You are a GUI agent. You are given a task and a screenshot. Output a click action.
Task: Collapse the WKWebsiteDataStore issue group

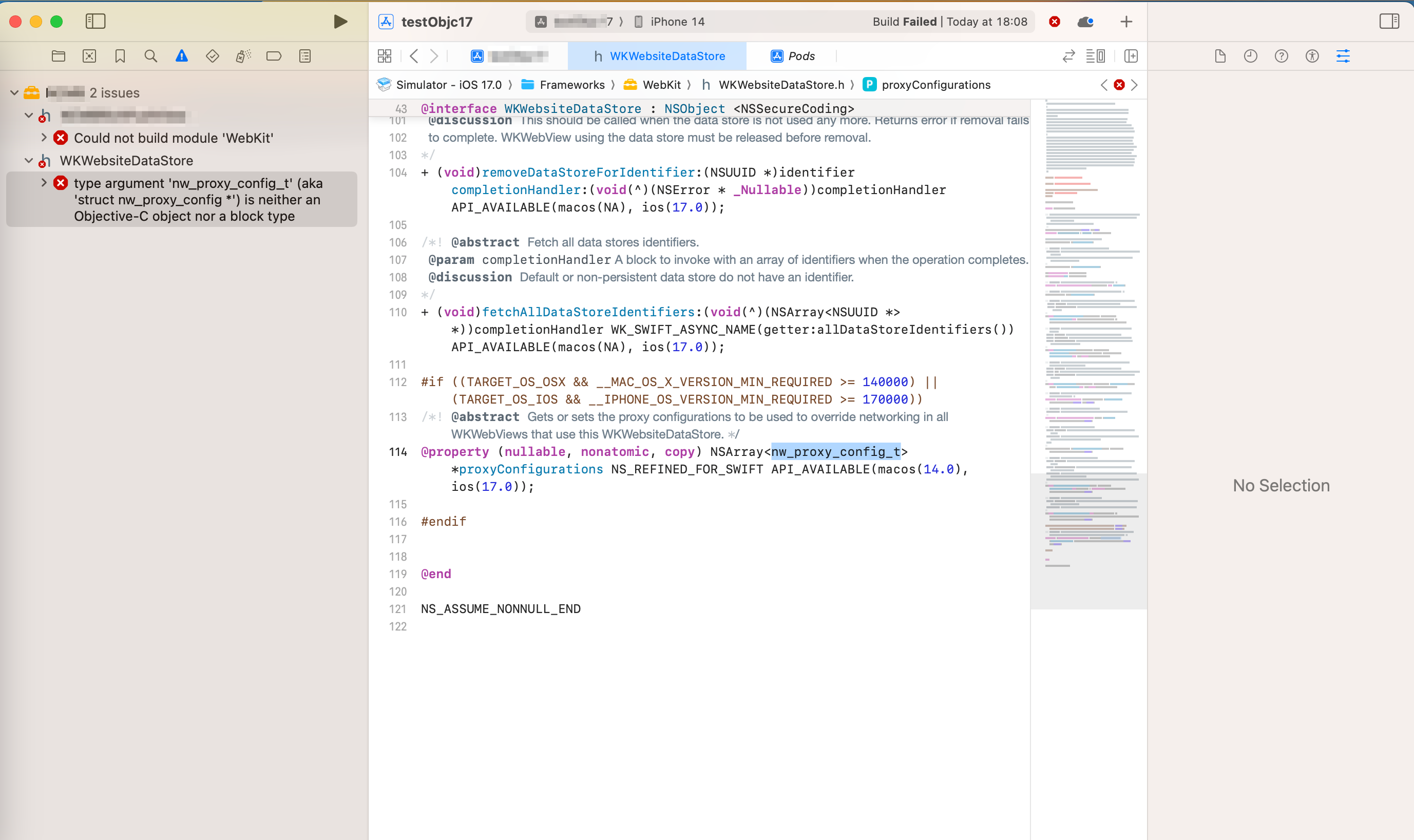(x=29, y=160)
